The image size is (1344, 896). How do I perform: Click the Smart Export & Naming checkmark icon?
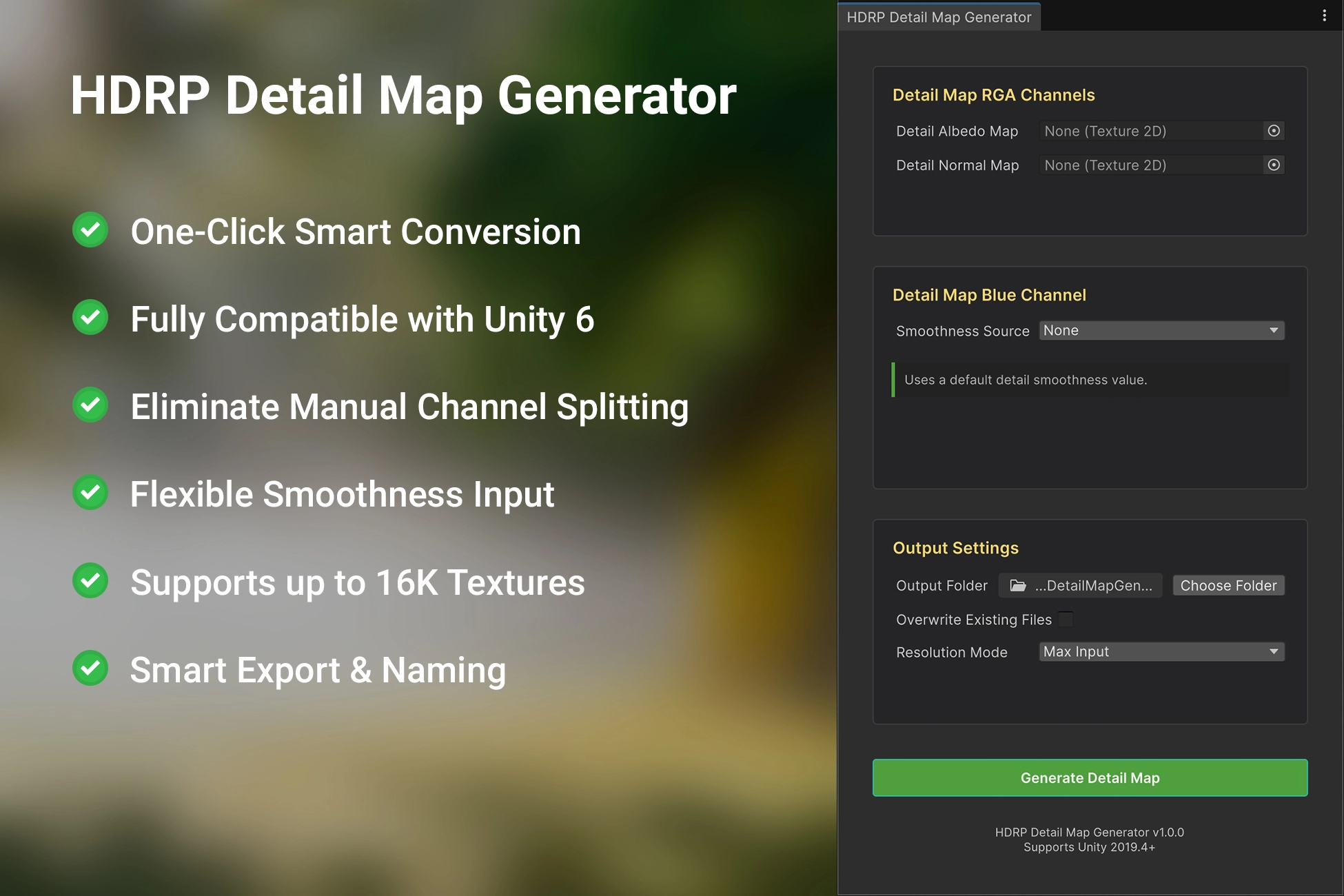(x=90, y=668)
